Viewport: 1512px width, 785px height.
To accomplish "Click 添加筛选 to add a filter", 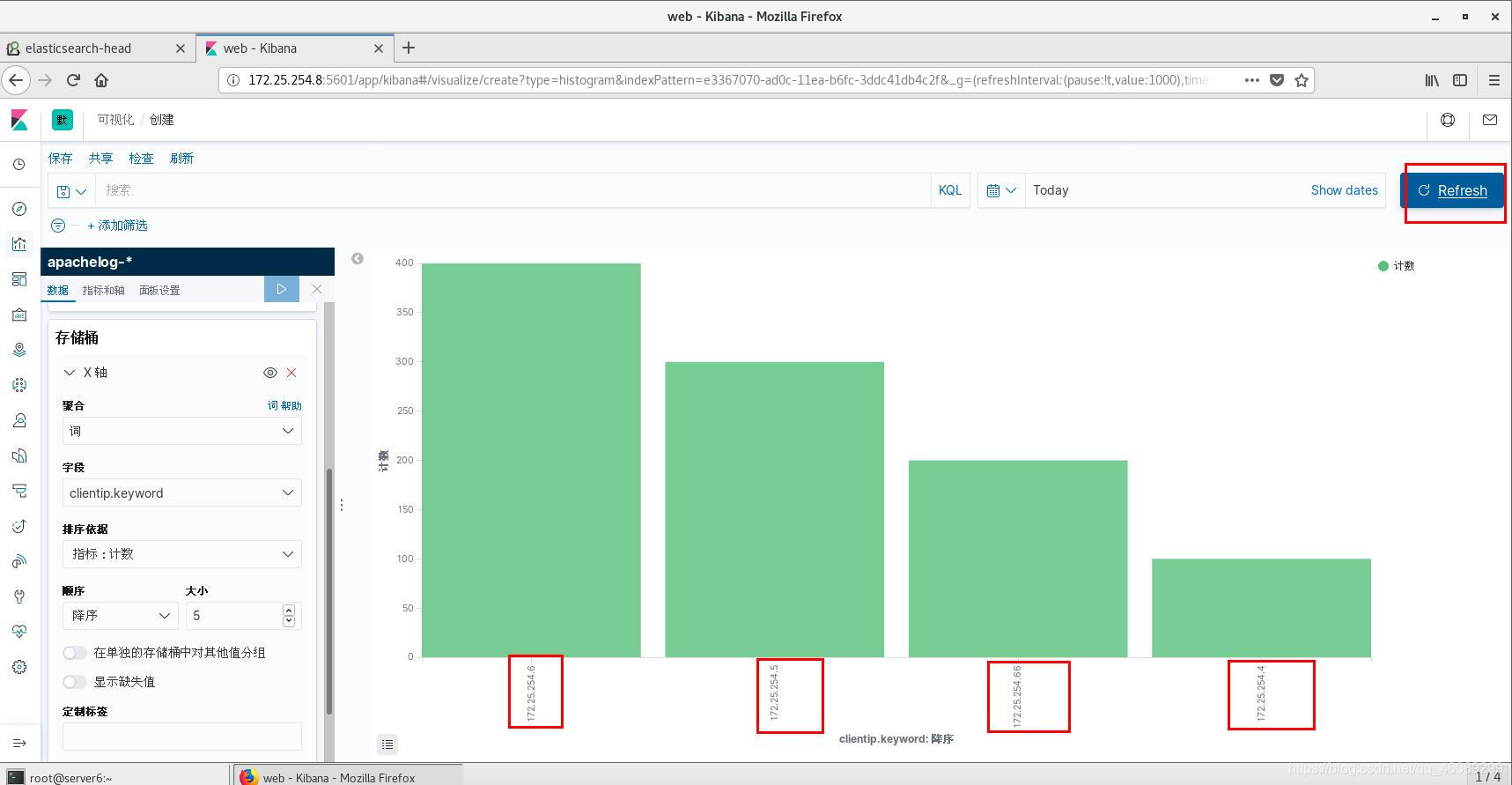I will pos(118,226).
